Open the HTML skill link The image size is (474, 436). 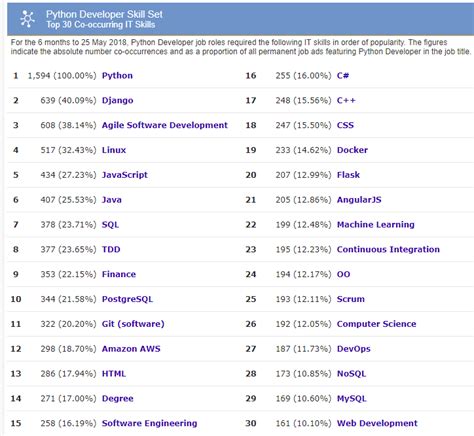pos(114,374)
